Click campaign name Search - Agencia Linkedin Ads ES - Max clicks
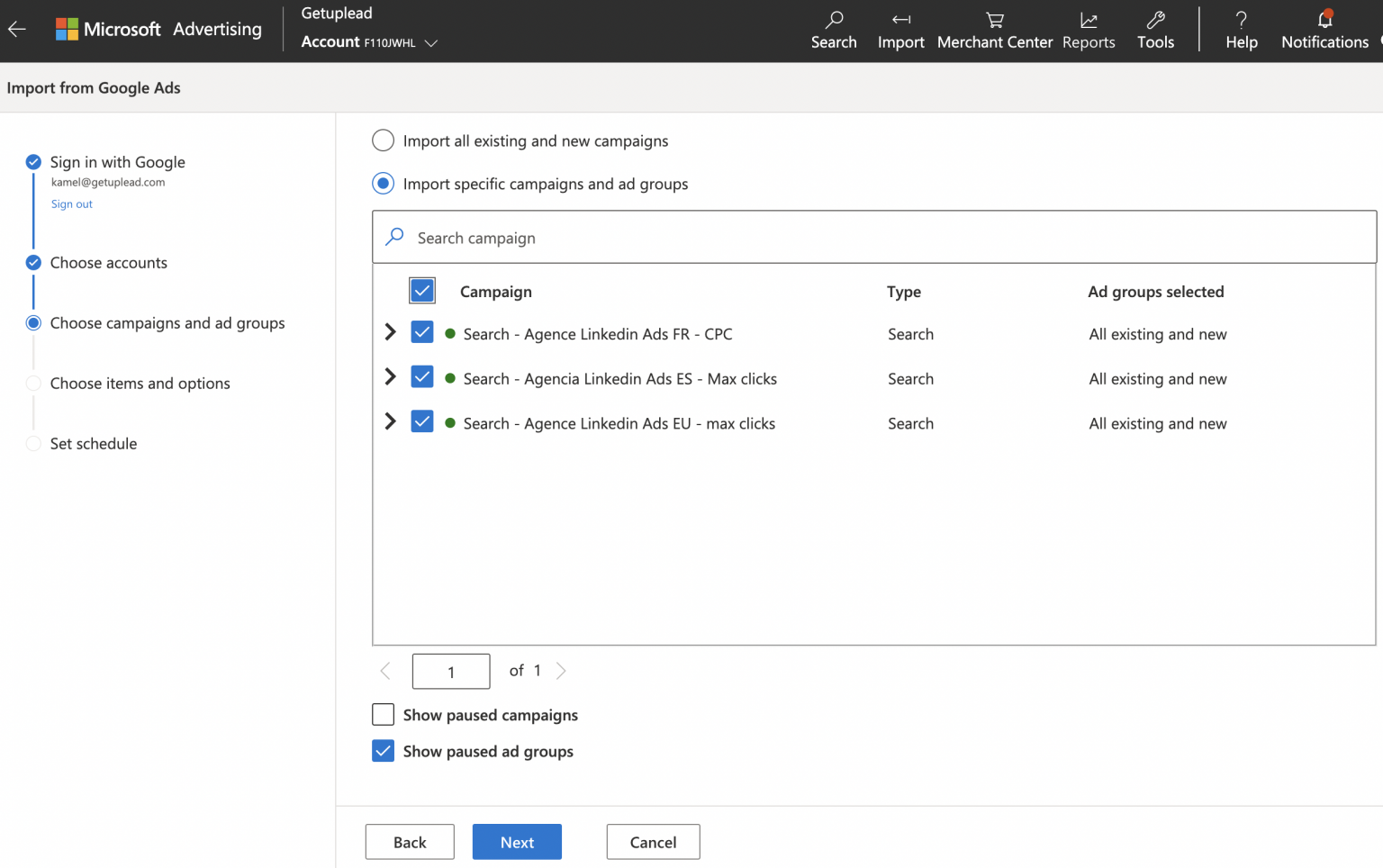This screenshot has height=868, width=1383. coord(620,379)
